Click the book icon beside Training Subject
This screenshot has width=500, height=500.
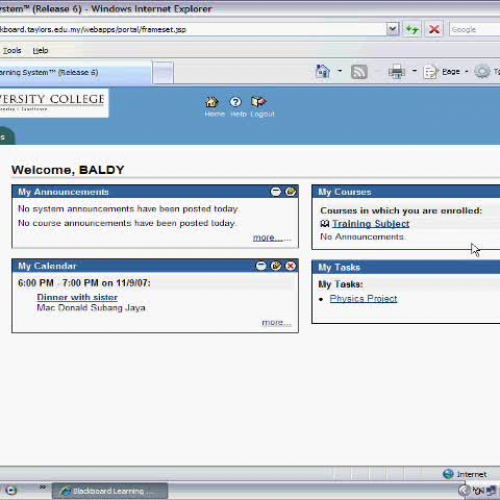tap(324, 224)
